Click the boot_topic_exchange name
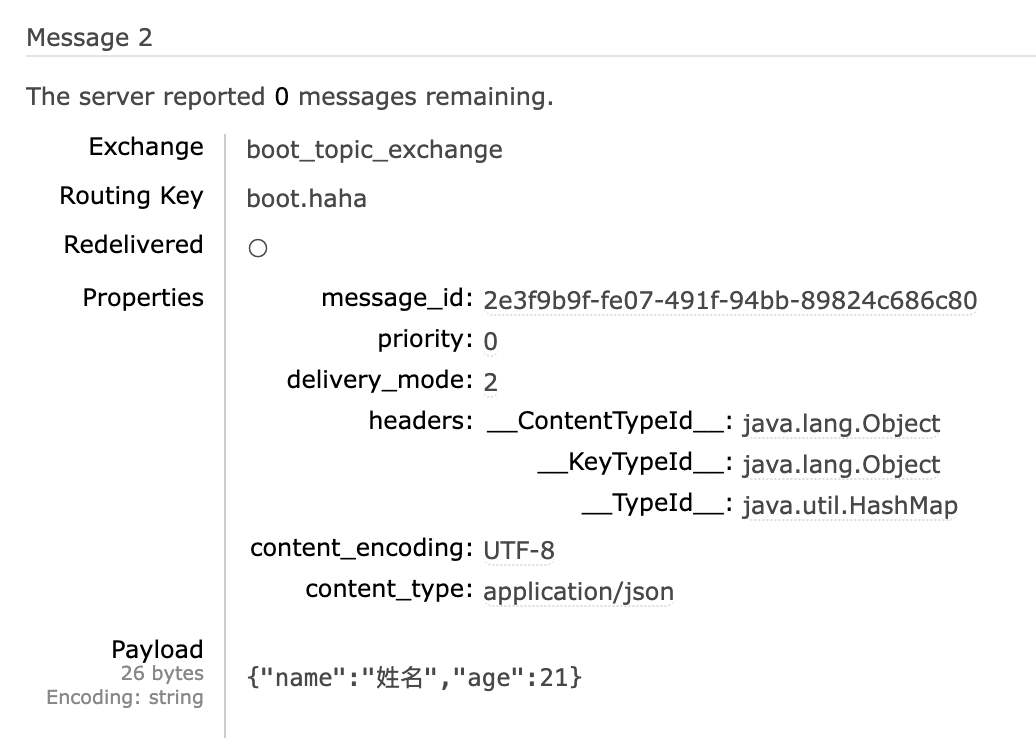1036x754 pixels. pos(374,150)
